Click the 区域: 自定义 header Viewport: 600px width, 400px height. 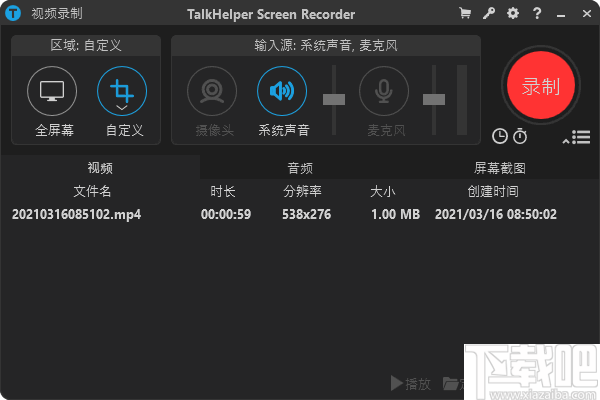[86, 46]
